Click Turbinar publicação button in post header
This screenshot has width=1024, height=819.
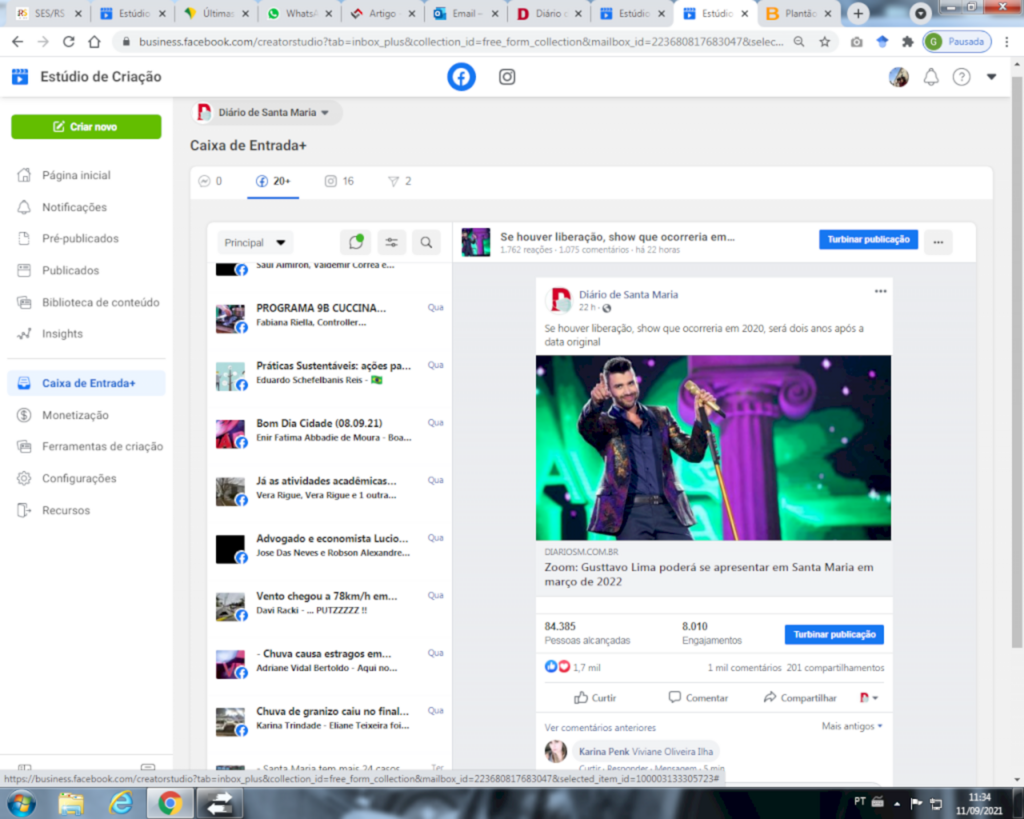869,240
